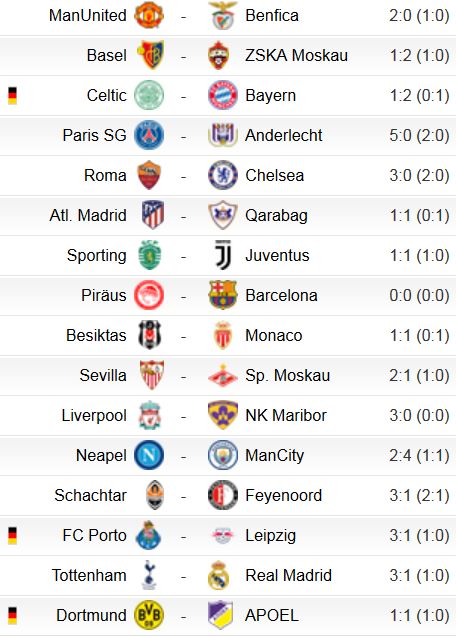
Task: Click the Borussia Dortmund BVB logo
Action: point(149,615)
